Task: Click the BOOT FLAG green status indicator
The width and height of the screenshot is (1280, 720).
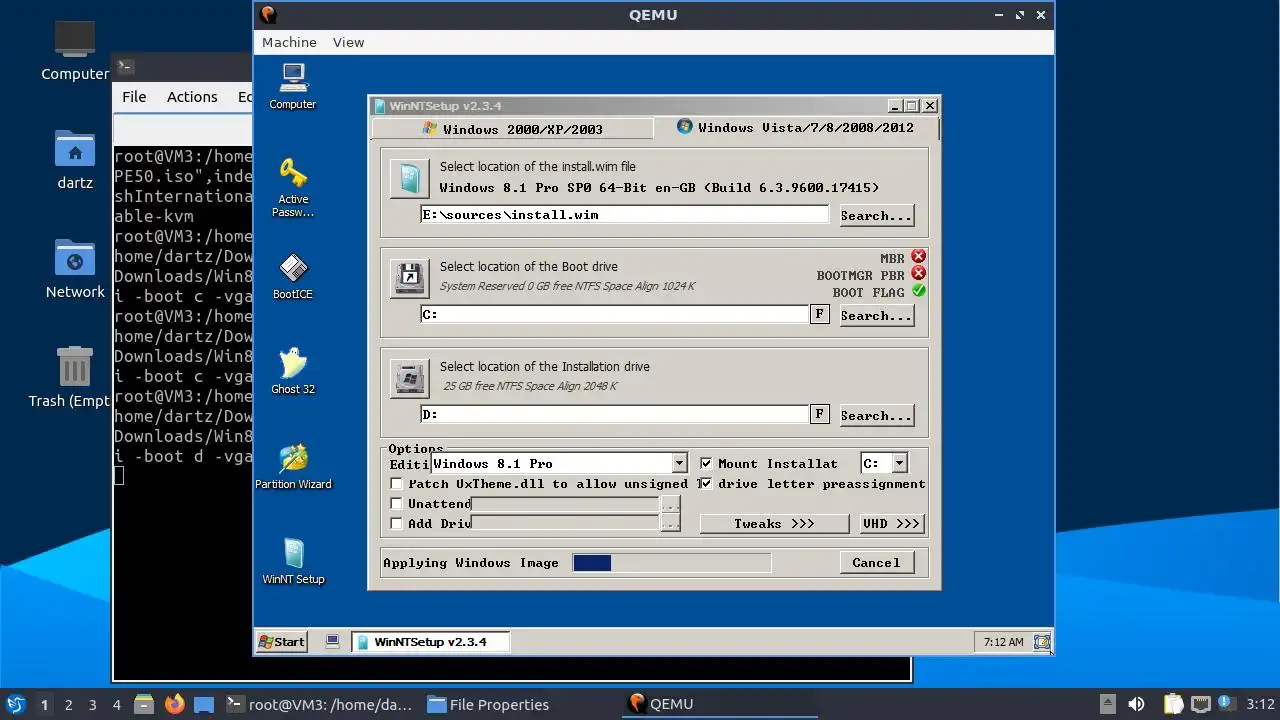Action: 918,291
